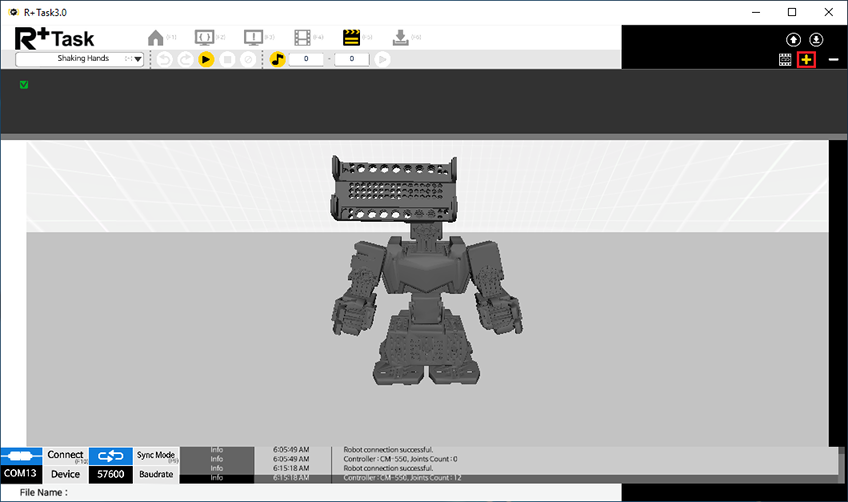Click the gray film strip icon
848x502 pixels.
coord(302,38)
